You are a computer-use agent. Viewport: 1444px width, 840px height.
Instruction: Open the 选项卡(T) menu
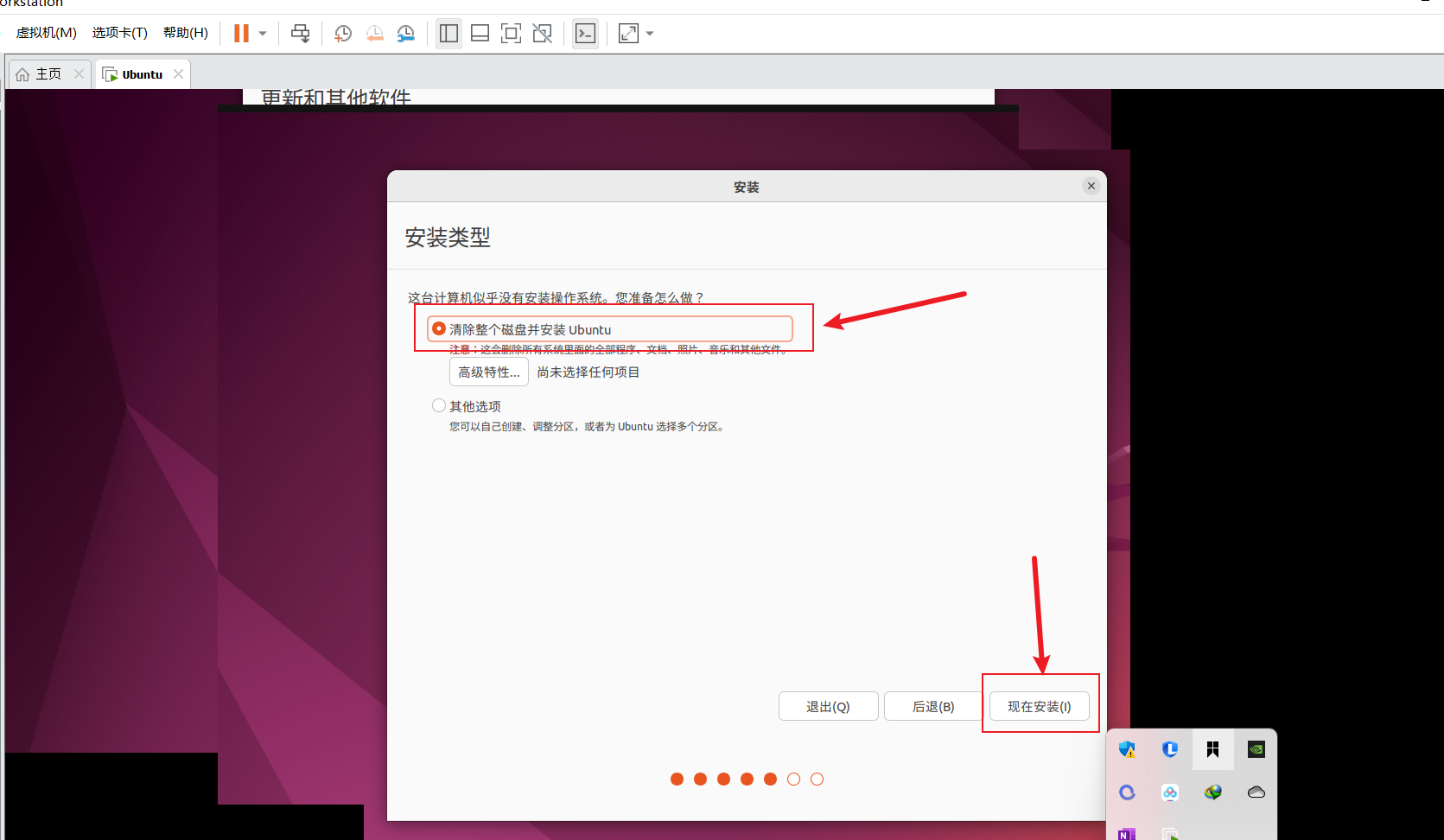click(120, 33)
